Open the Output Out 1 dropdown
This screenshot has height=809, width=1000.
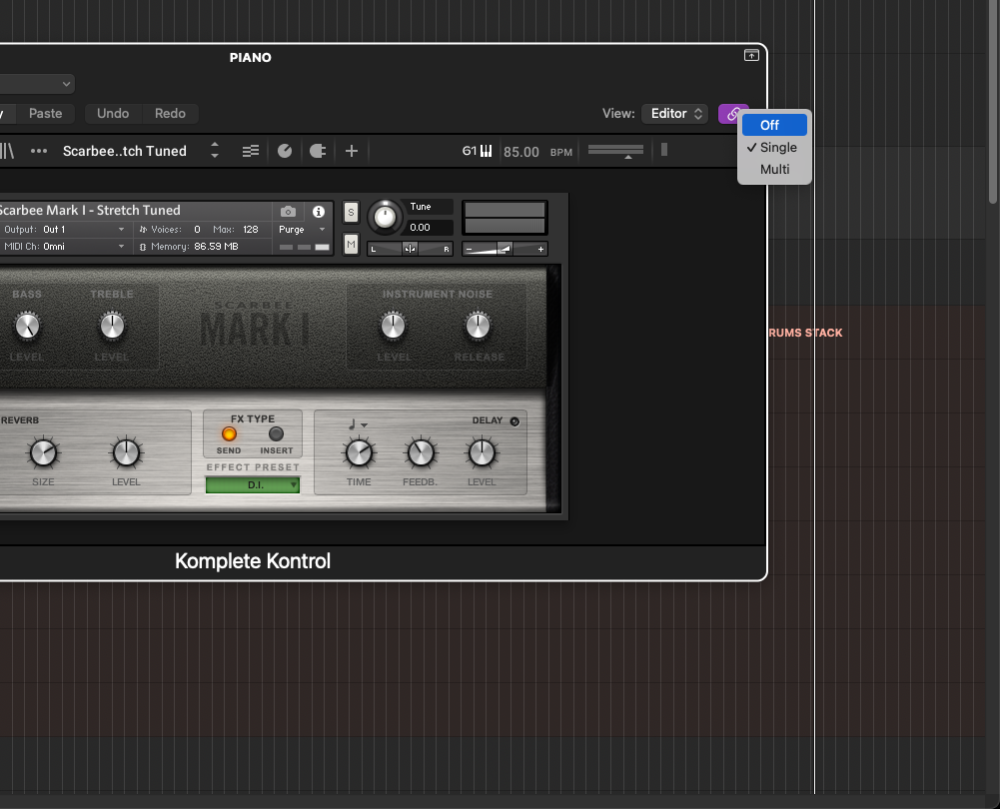point(64,230)
